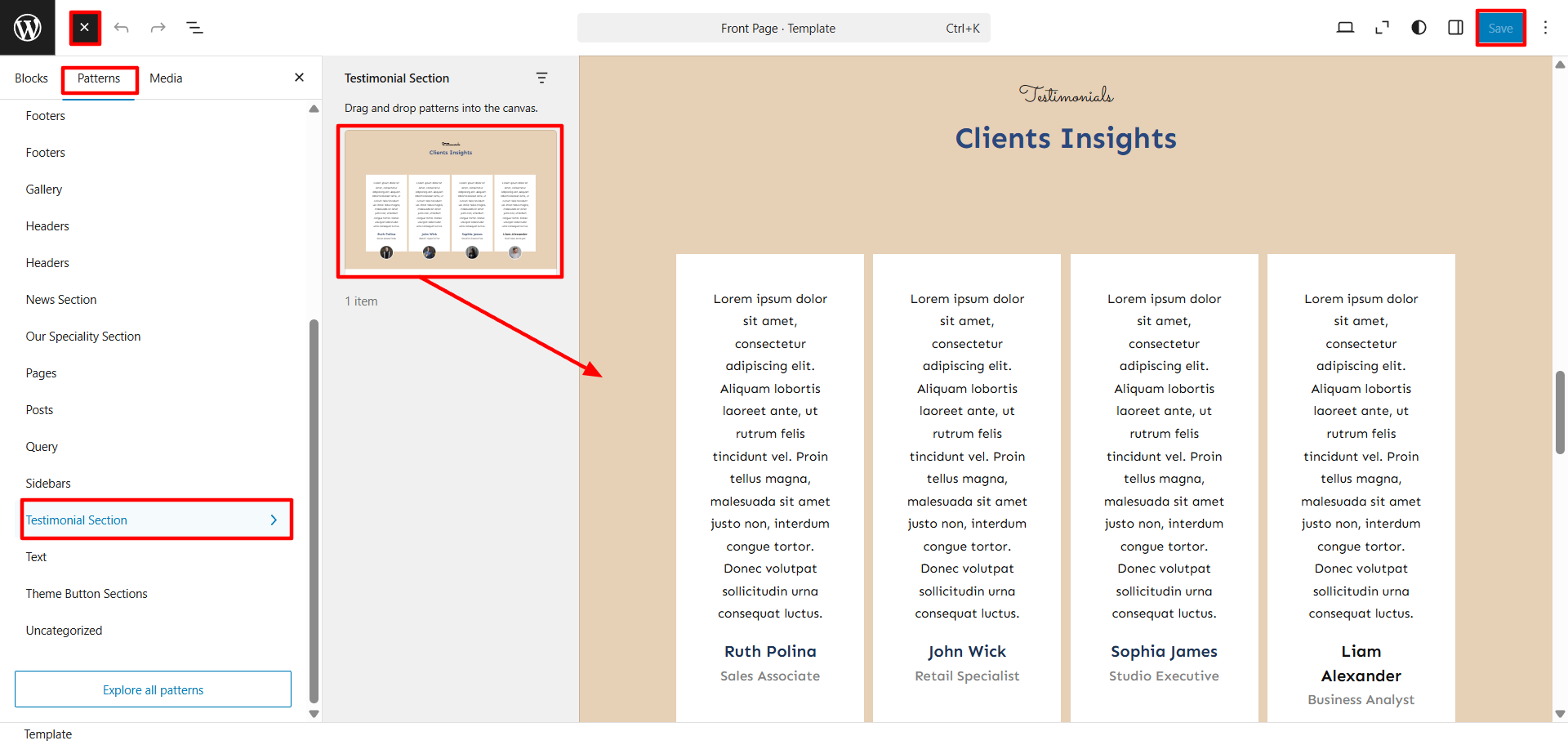Viewport: 1568px width, 745px height.
Task: Select the News Section pattern category
Action: pos(61,300)
